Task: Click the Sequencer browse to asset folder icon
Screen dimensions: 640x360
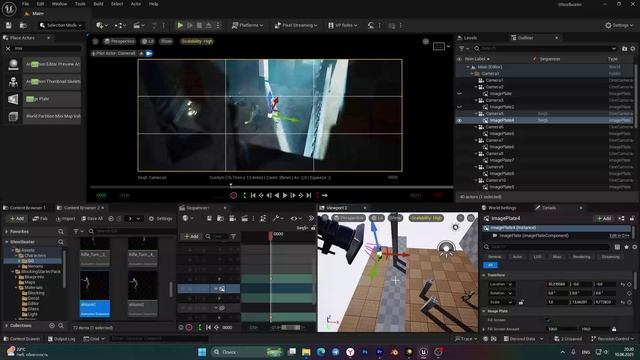Action: 220,219
